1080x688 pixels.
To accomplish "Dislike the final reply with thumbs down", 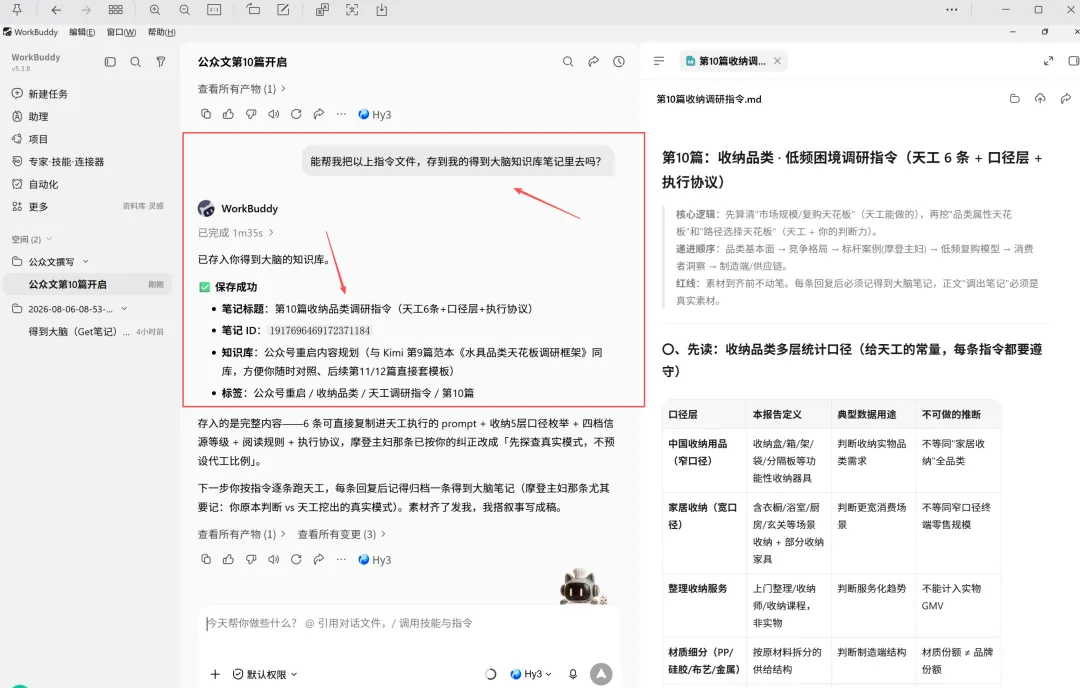I will [x=251, y=559].
